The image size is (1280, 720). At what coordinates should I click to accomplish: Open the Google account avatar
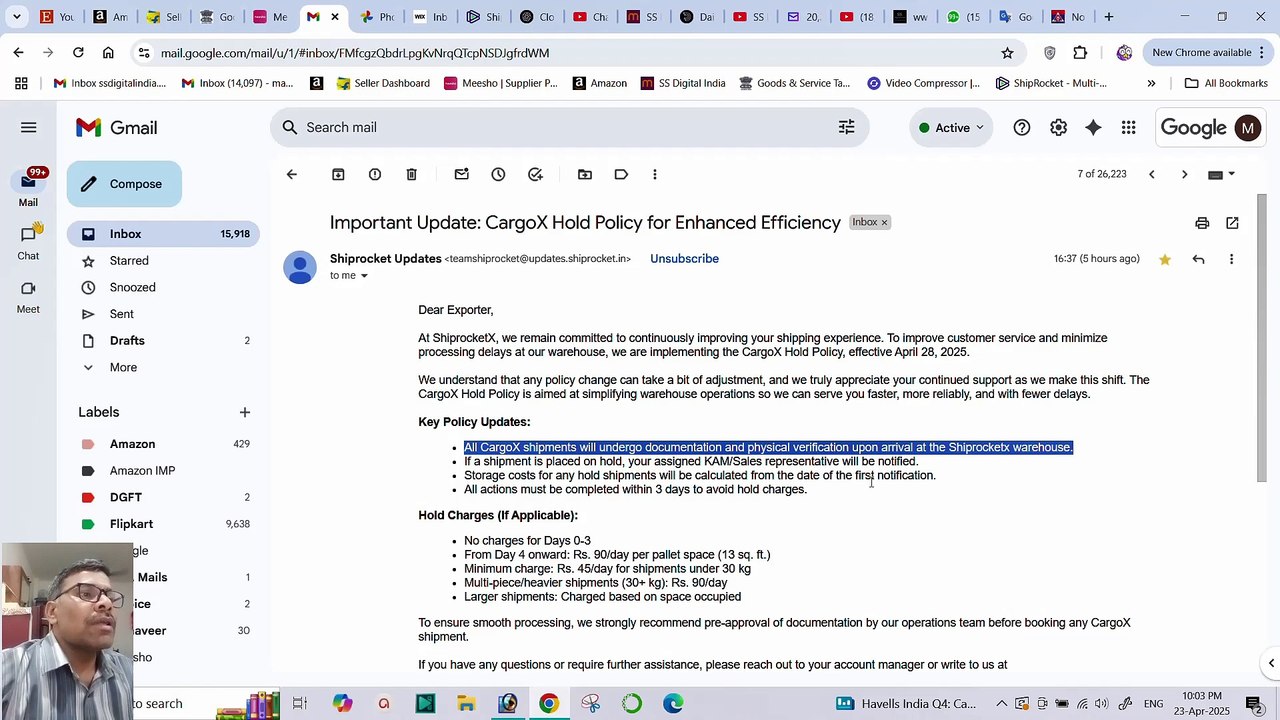tap(1248, 127)
